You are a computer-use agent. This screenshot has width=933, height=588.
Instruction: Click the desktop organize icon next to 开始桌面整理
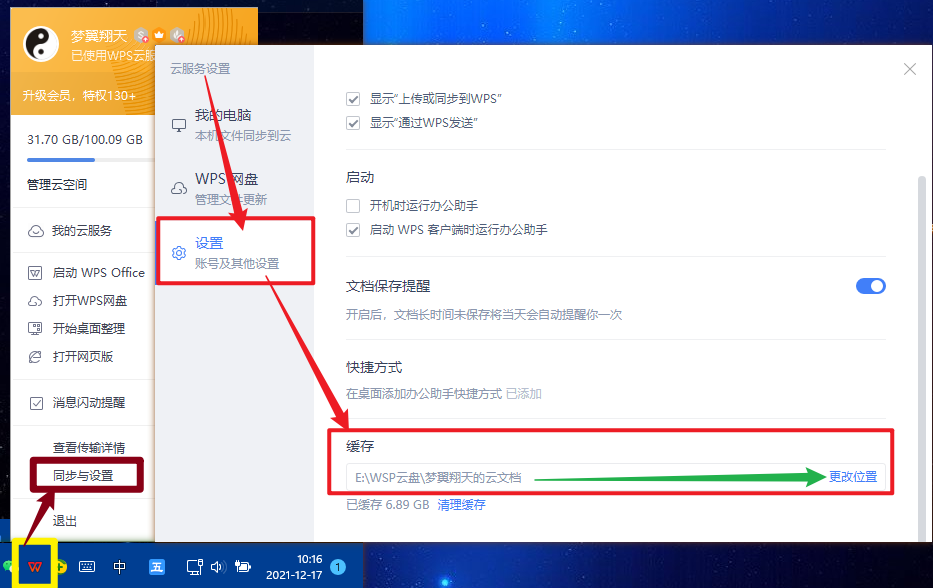tap(35, 329)
